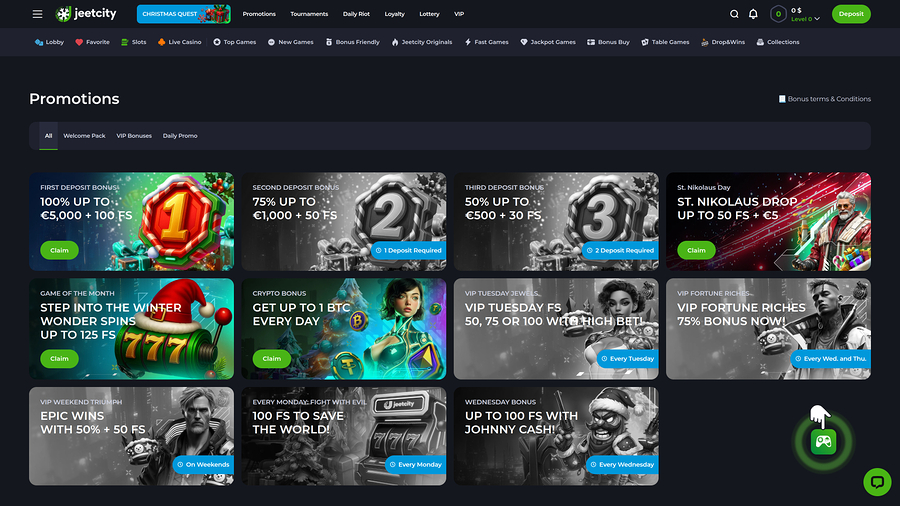
Task: Open Bonus terms & Conditions link
Action: pyautogui.click(x=824, y=99)
